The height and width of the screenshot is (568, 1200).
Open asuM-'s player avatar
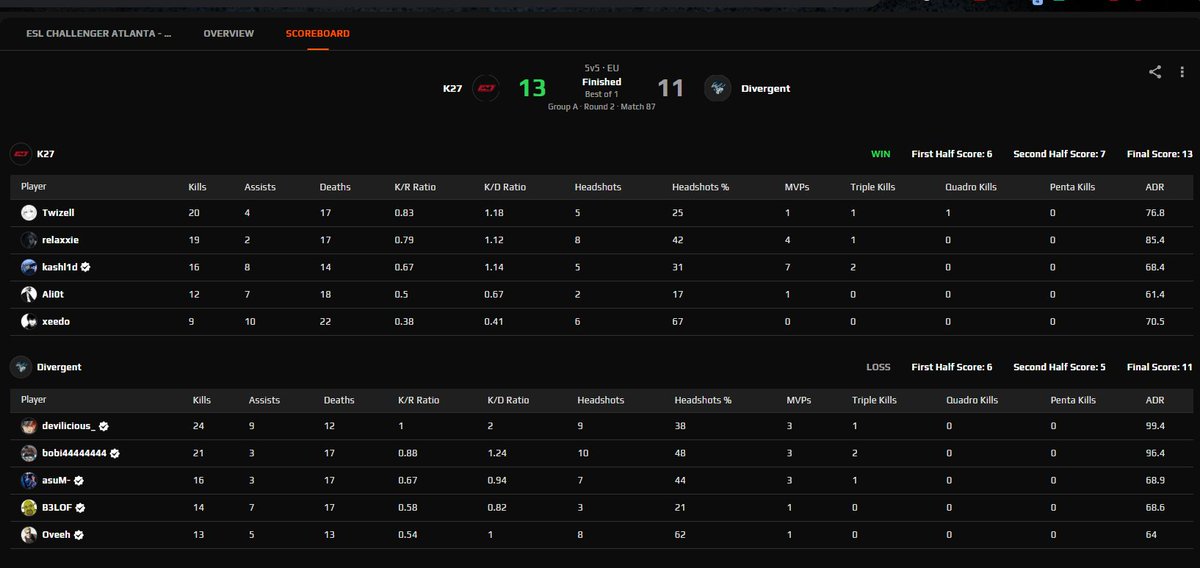29,480
